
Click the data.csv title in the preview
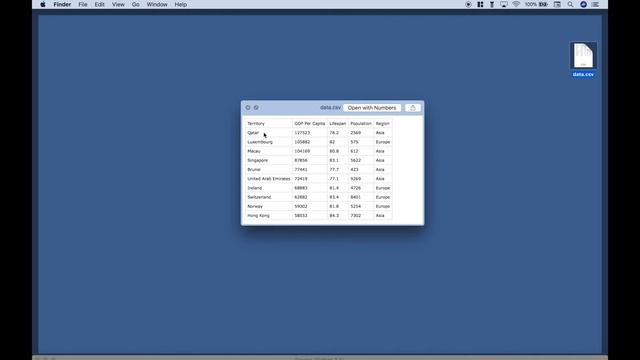coord(330,107)
